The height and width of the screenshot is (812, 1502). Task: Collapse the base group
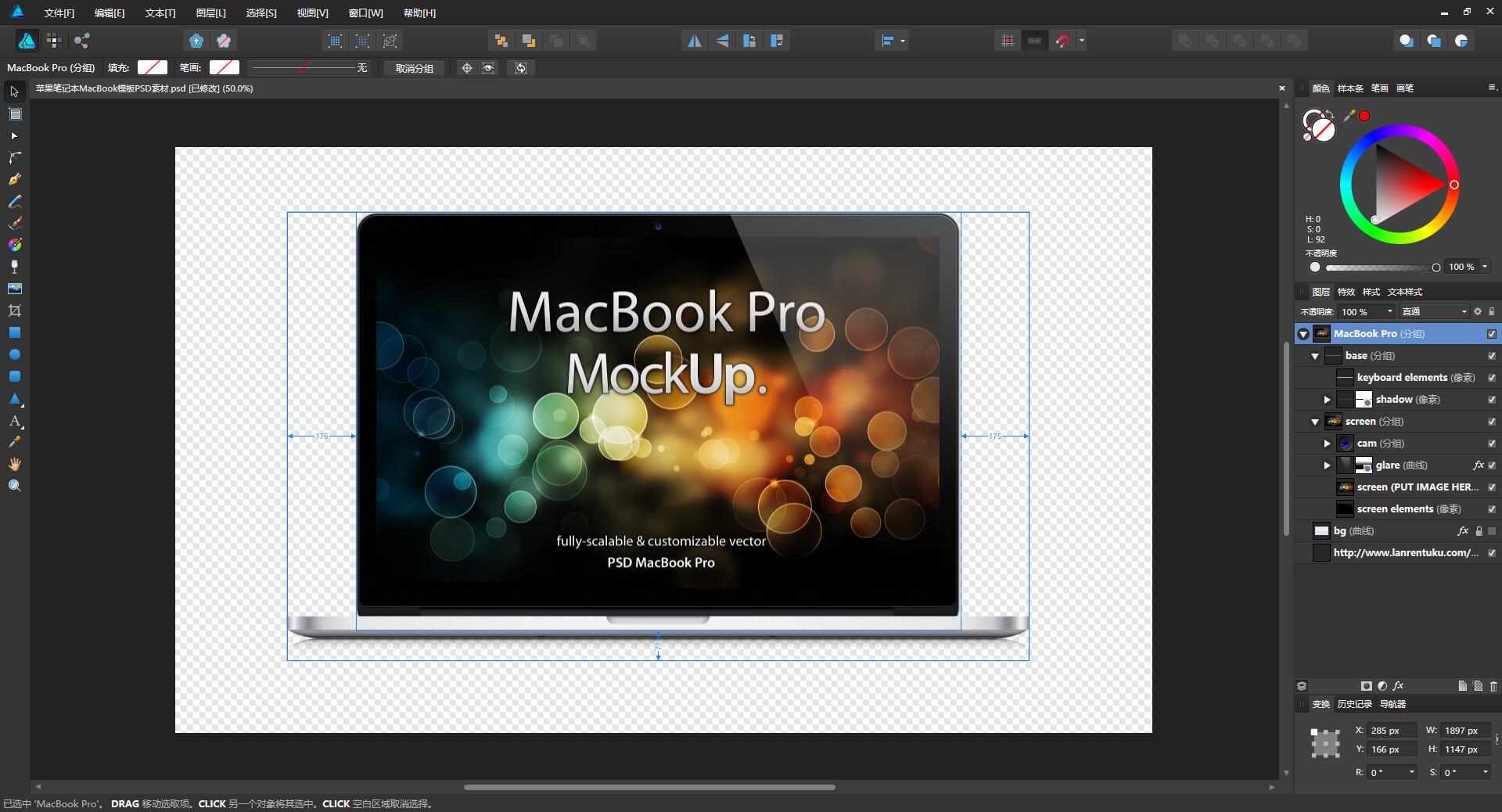tap(1315, 356)
